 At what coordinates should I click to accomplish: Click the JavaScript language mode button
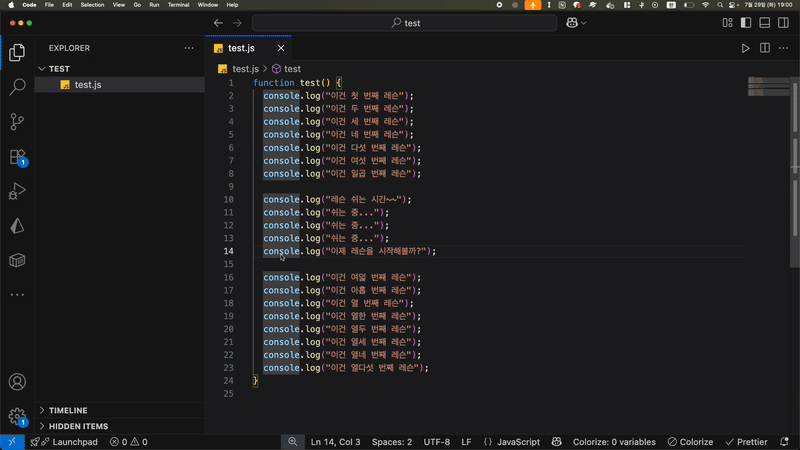518,442
